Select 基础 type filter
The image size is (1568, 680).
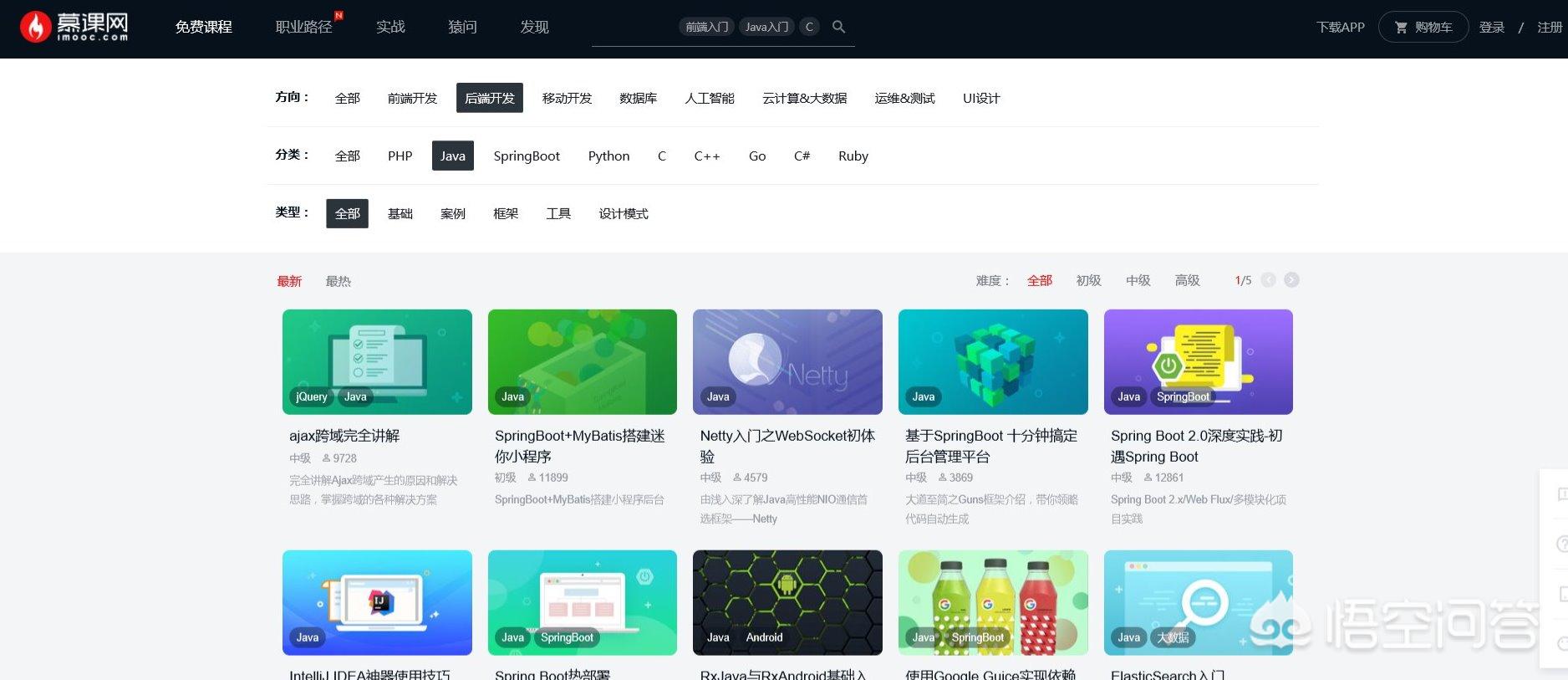pos(400,213)
